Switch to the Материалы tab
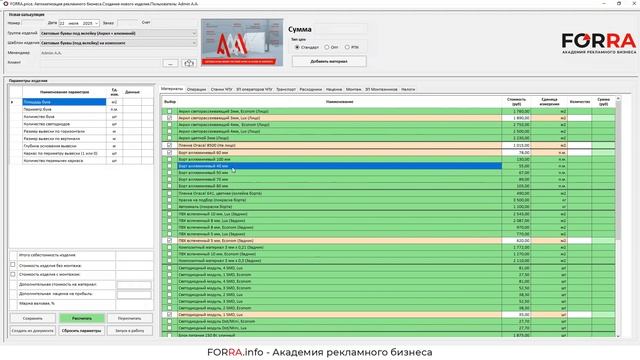This screenshot has width=640, height=360. tap(172, 89)
